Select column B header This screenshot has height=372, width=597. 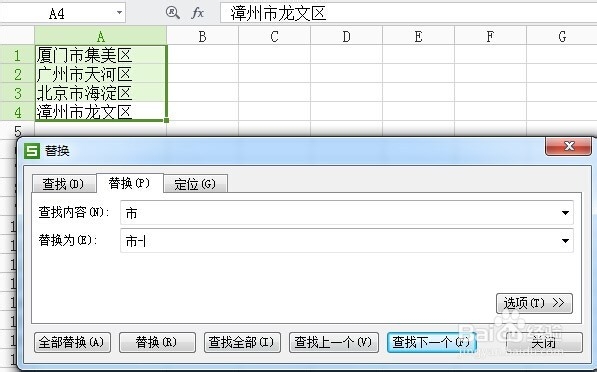[203, 36]
